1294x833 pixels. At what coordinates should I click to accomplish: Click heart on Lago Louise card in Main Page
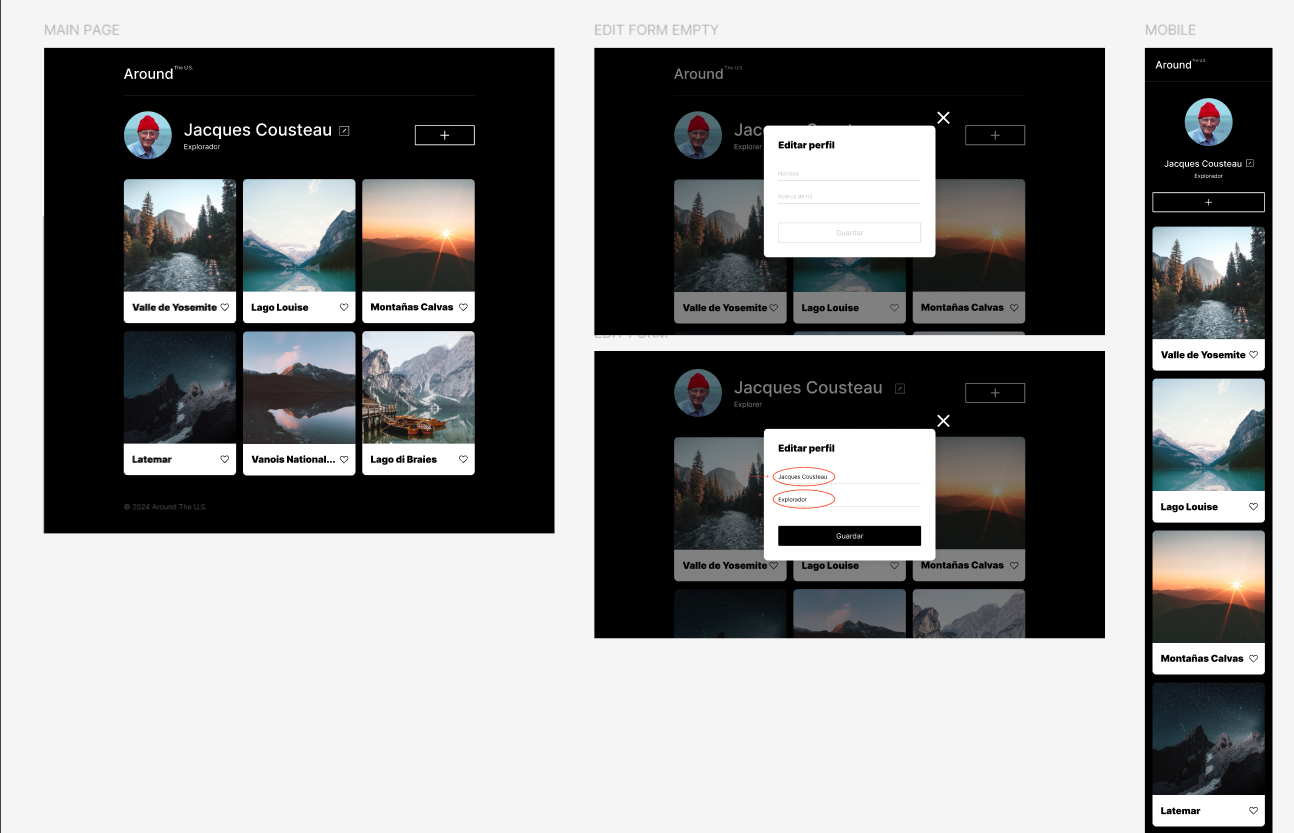coord(344,308)
